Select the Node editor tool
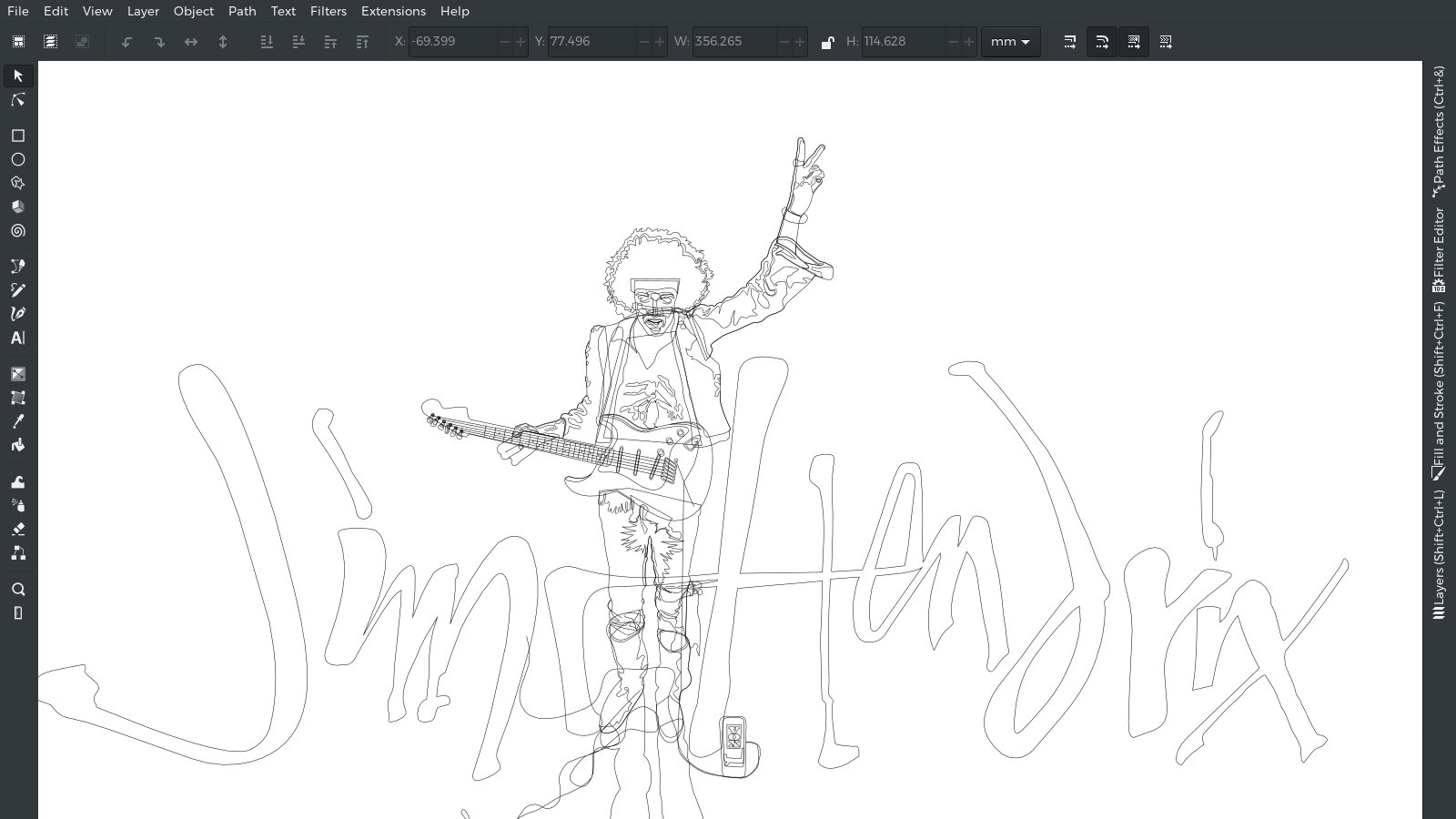This screenshot has width=1456, height=819. (18, 100)
